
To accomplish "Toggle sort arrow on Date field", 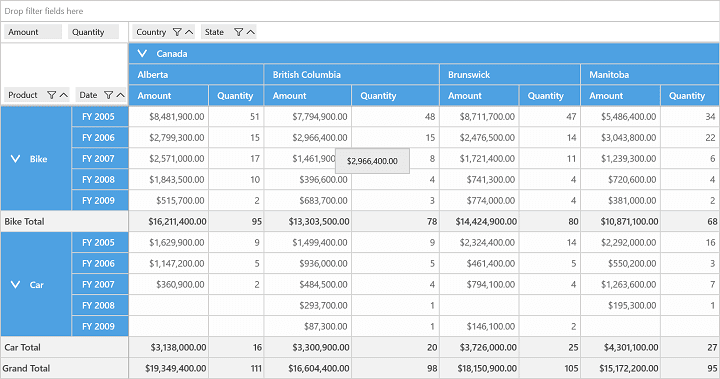I will [120, 95].
